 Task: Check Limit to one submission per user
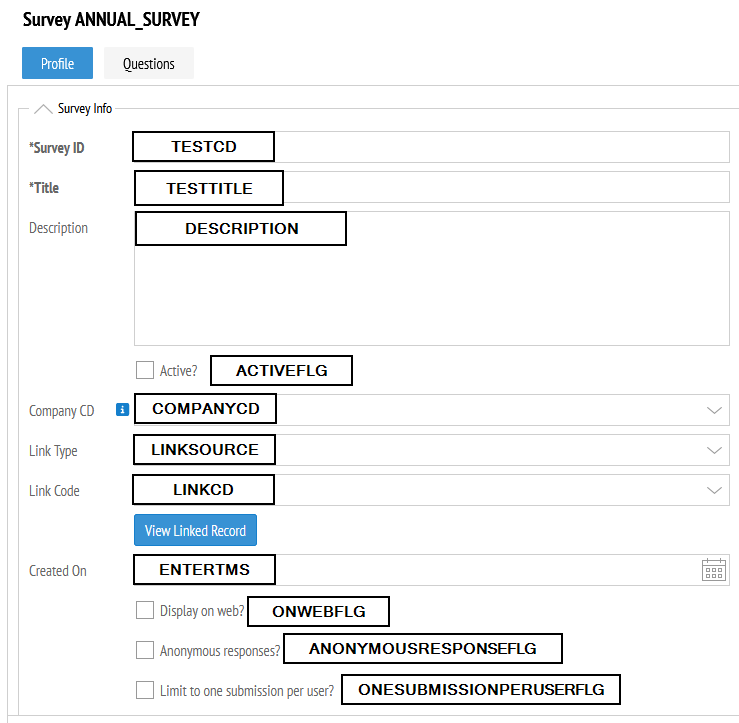[x=145, y=690]
